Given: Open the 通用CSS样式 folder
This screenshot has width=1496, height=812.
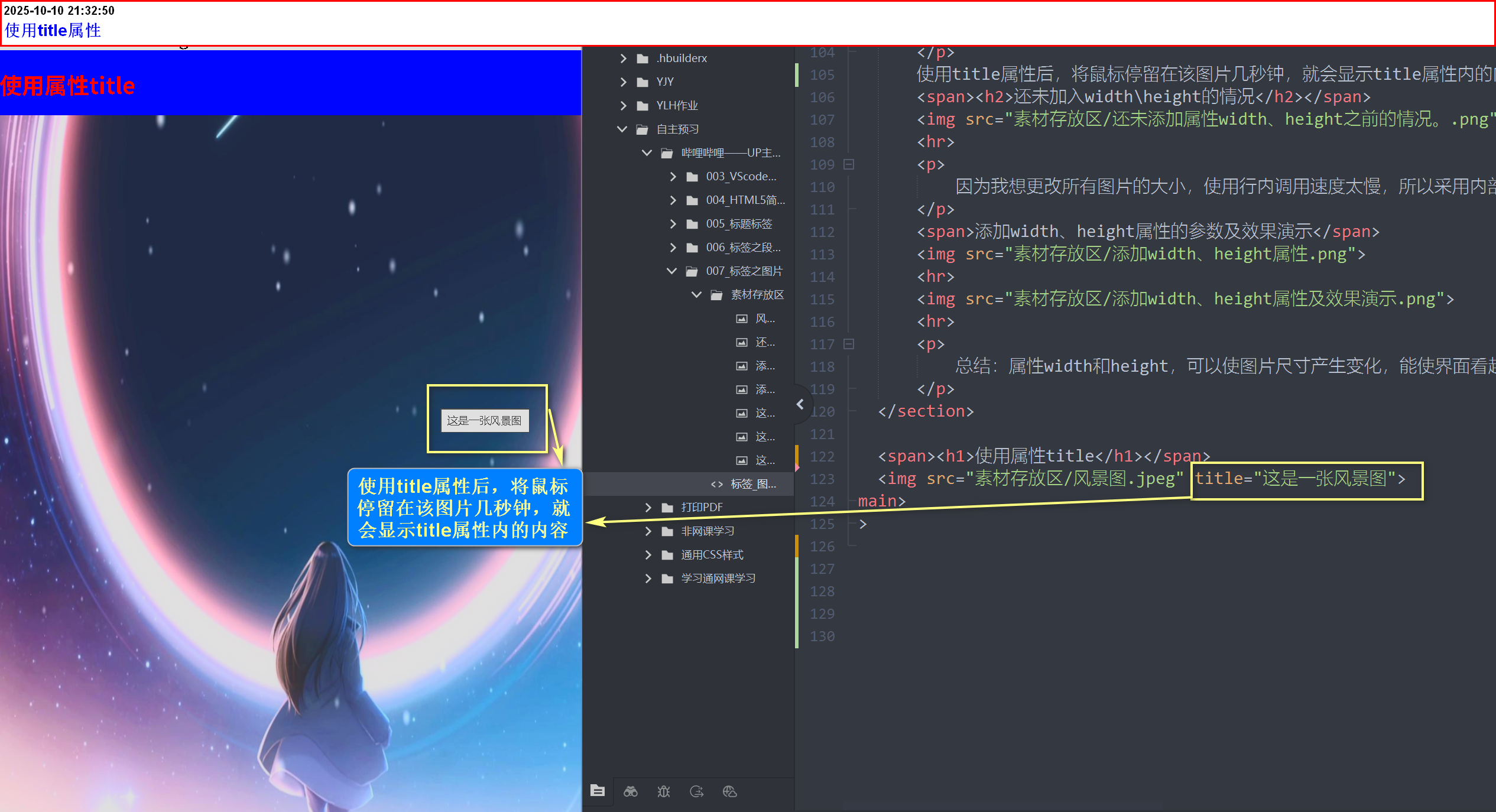Looking at the screenshot, I should [712, 554].
